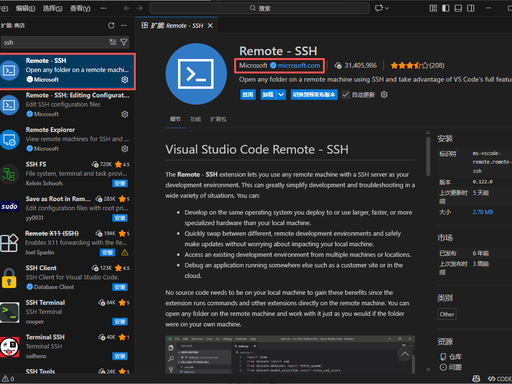Viewport: 512px width, 384px height.
Task: Open gear for Remote - SSH: Editing Configuration
Action: 125,114
